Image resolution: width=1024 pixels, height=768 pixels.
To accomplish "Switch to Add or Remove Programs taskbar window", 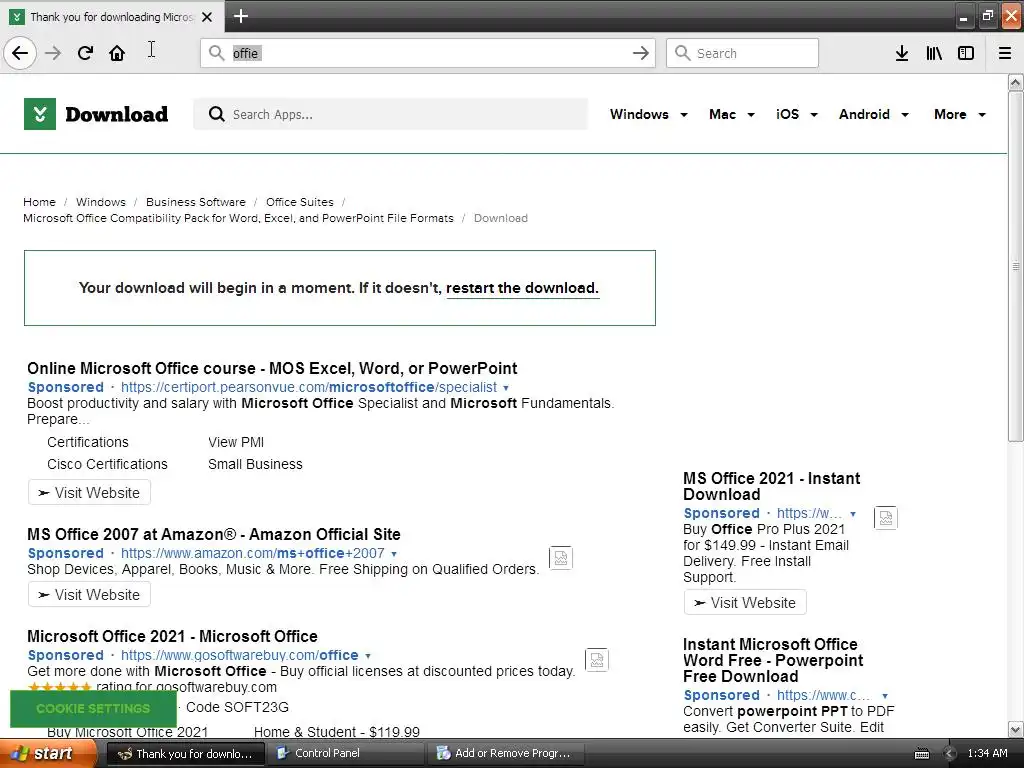I will click(x=505, y=754).
